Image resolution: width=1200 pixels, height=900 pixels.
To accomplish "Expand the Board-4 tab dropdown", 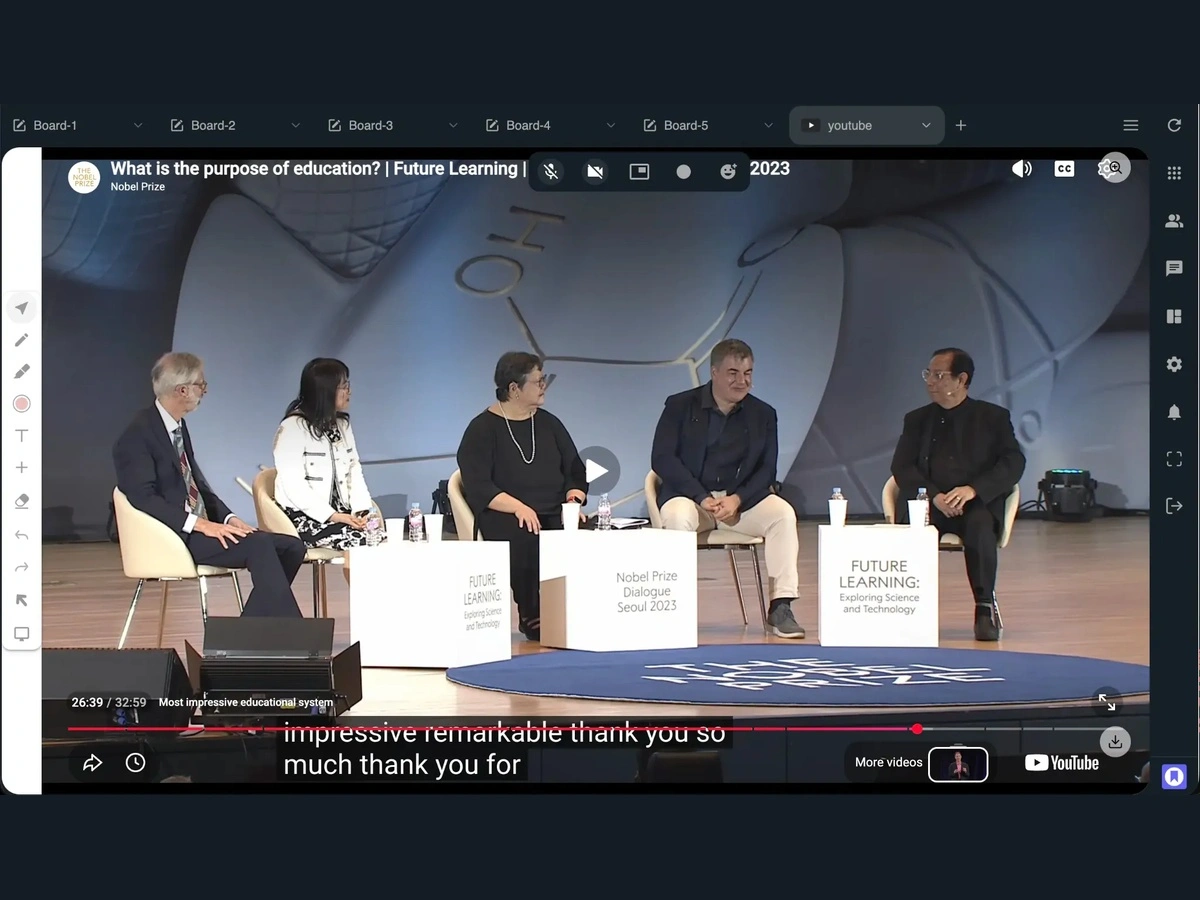I will coord(610,125).
